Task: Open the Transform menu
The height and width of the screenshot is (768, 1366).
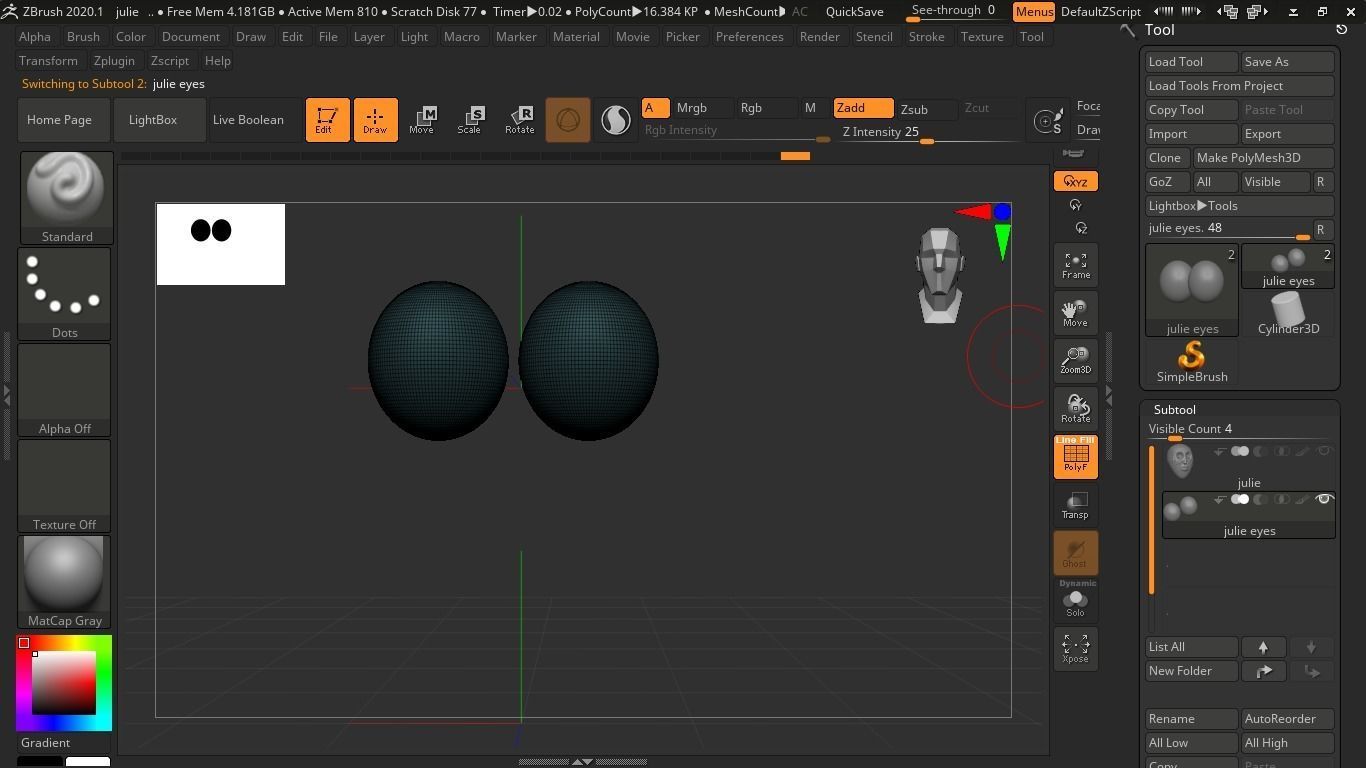Action: [48, 61]
